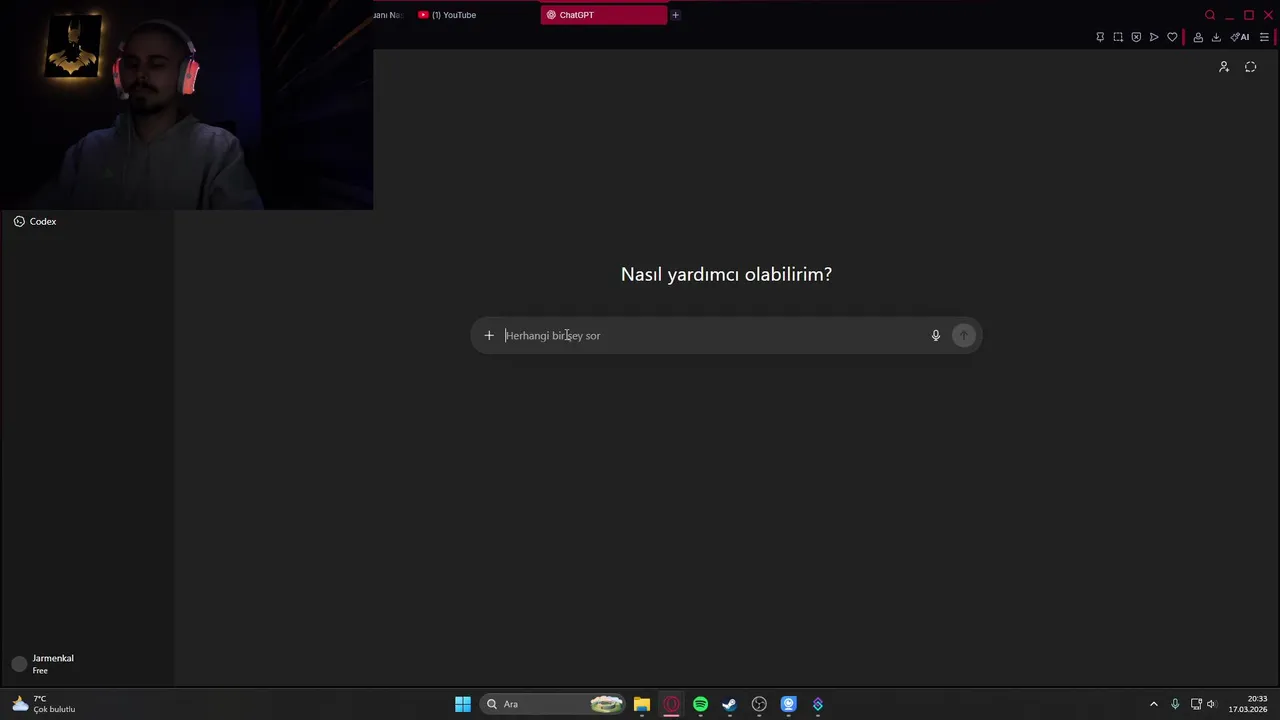Open Spotify from the taskbar

click(700, 704)
